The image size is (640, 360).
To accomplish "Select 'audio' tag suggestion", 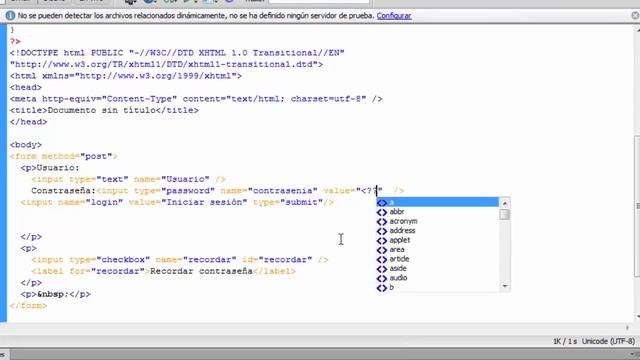I will pyautogui.click(x=437, y=278).
